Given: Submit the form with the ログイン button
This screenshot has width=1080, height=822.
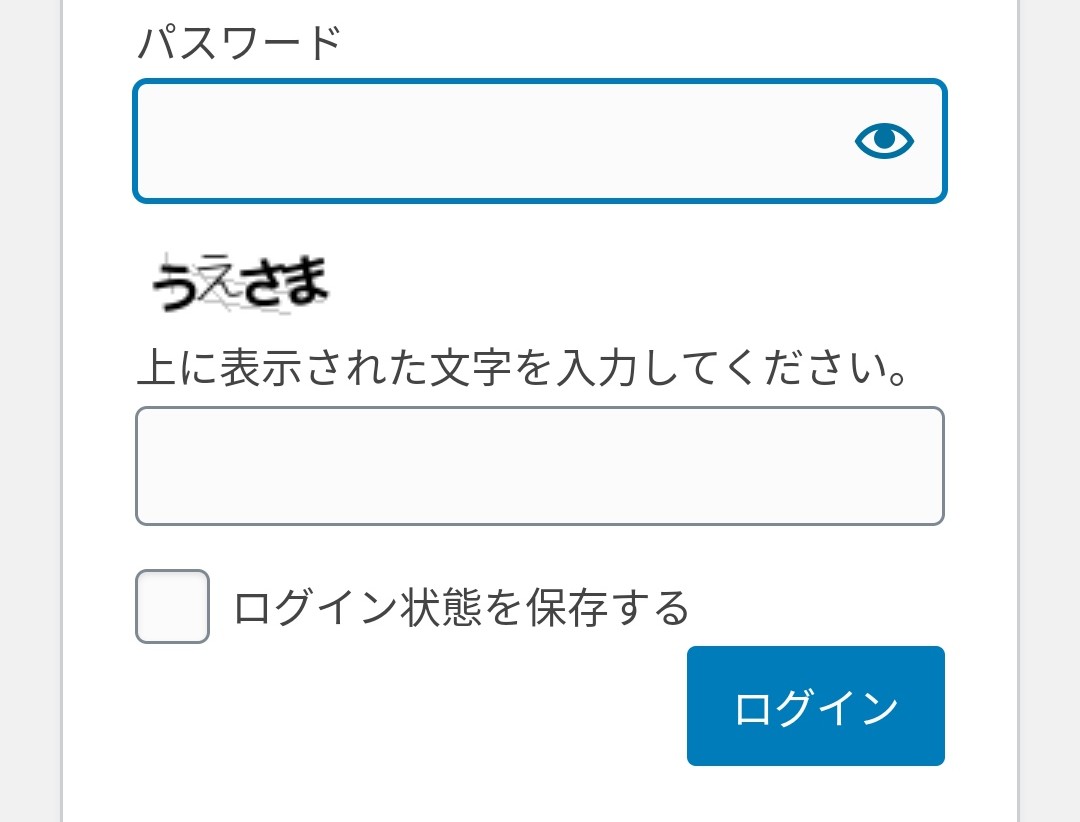Looking at the screenshot, I should [x=816, y=706].
